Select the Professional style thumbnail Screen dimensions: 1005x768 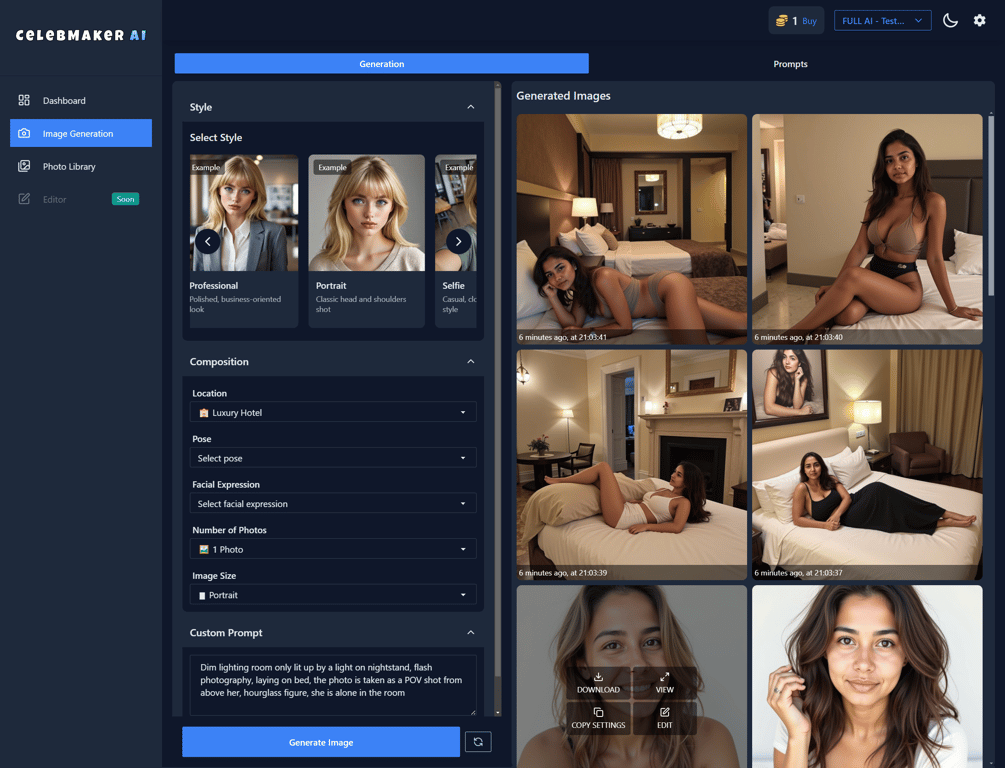tap(243, 213)
